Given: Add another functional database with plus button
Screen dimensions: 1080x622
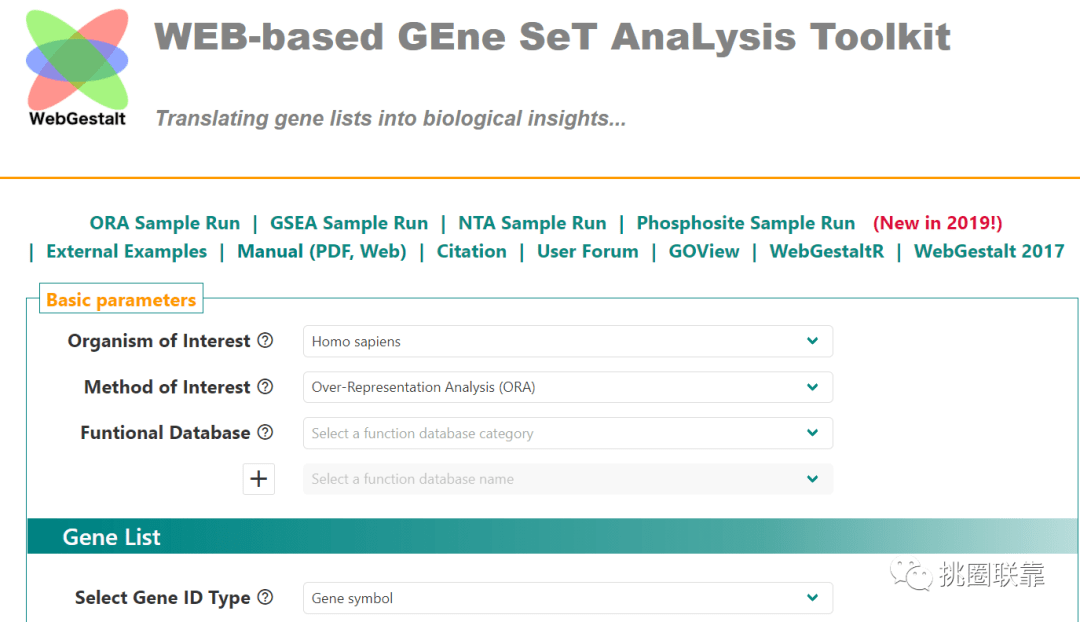Looking at the screenshot, I should pos(258,479).
